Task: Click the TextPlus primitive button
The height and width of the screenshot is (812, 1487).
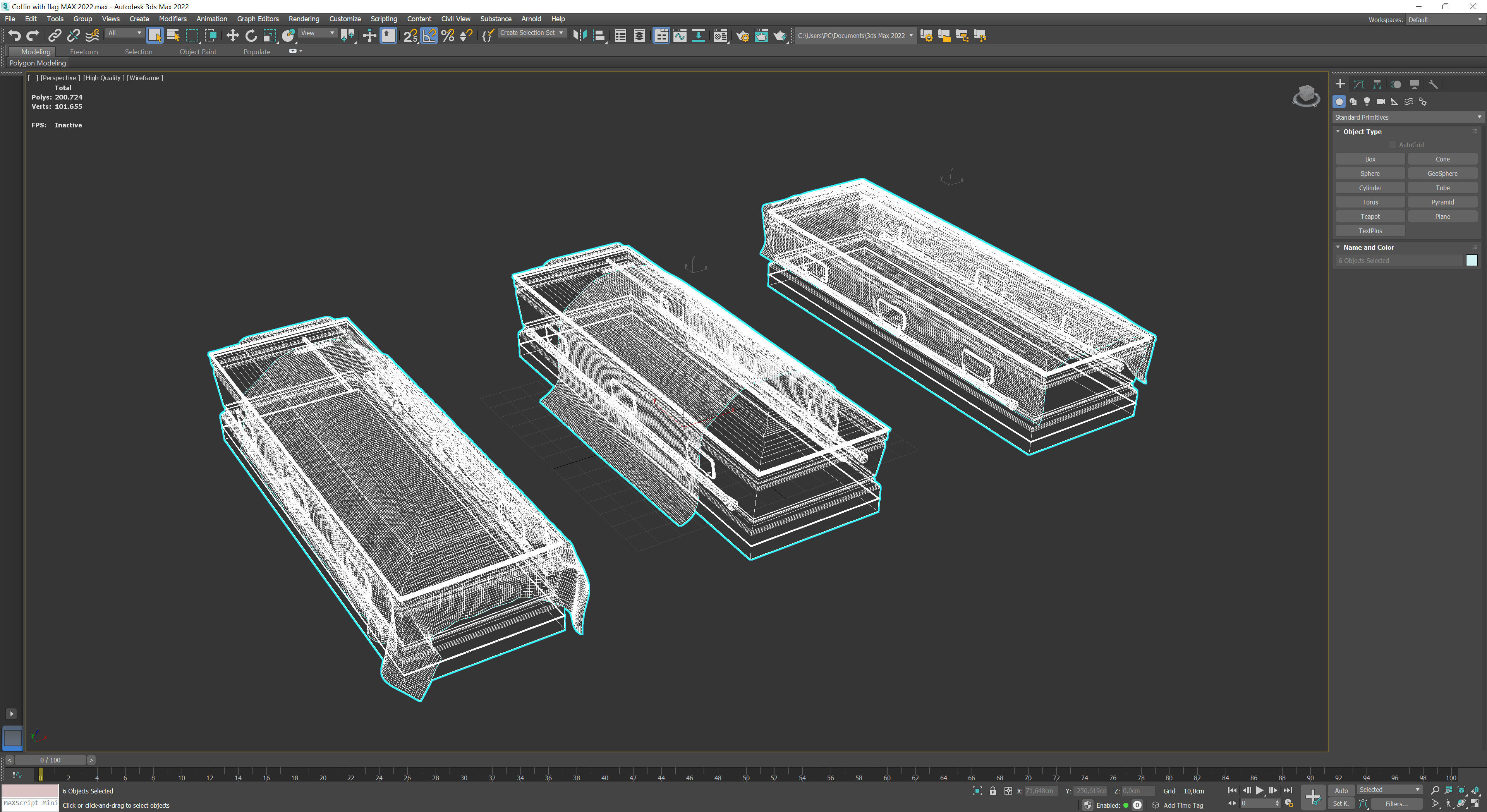Action: click(1370, 231)
